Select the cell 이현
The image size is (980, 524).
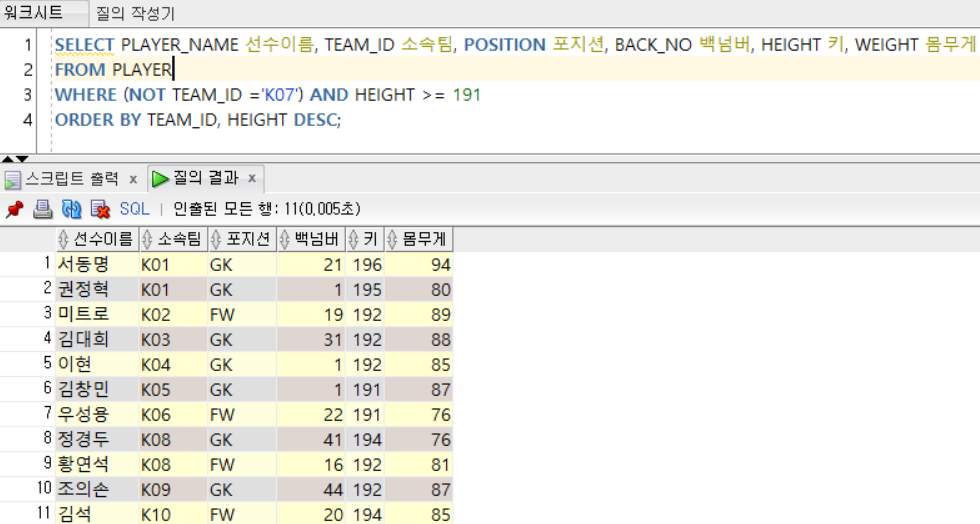[x=97, y=365]
